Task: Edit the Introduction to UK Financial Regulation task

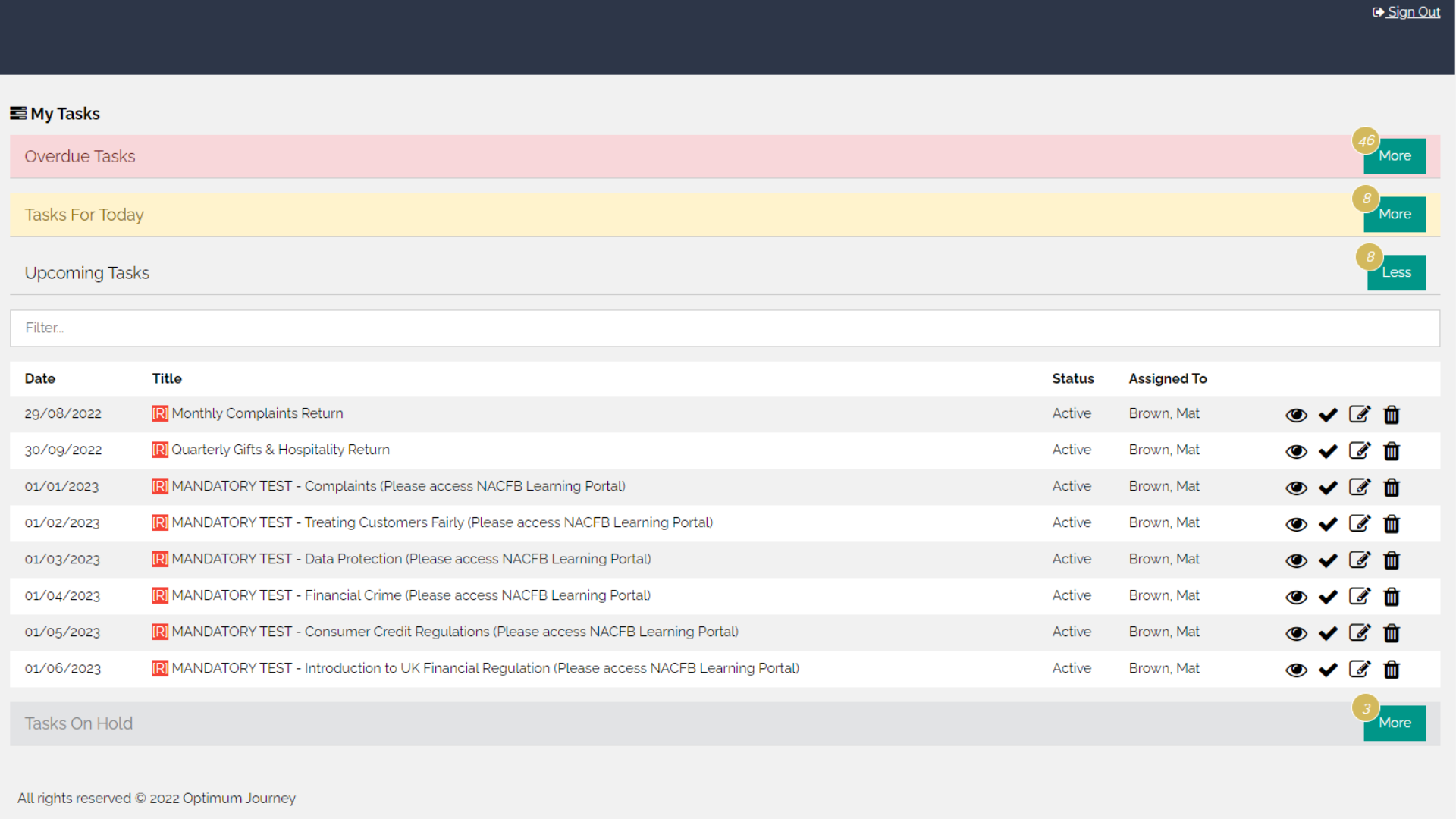Action: 1359,670
